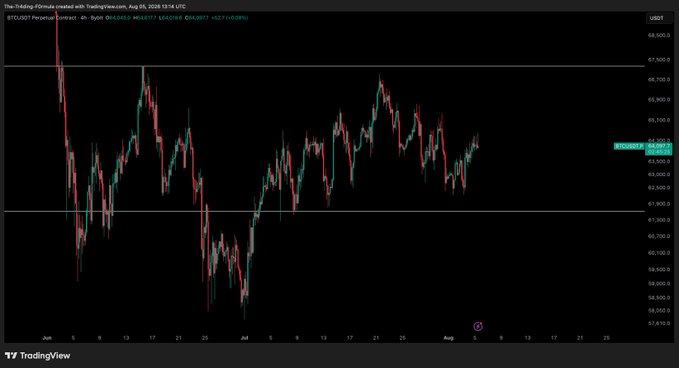
Task: Click the 61,900.0 price axis label
Action: tap(659, 203)
